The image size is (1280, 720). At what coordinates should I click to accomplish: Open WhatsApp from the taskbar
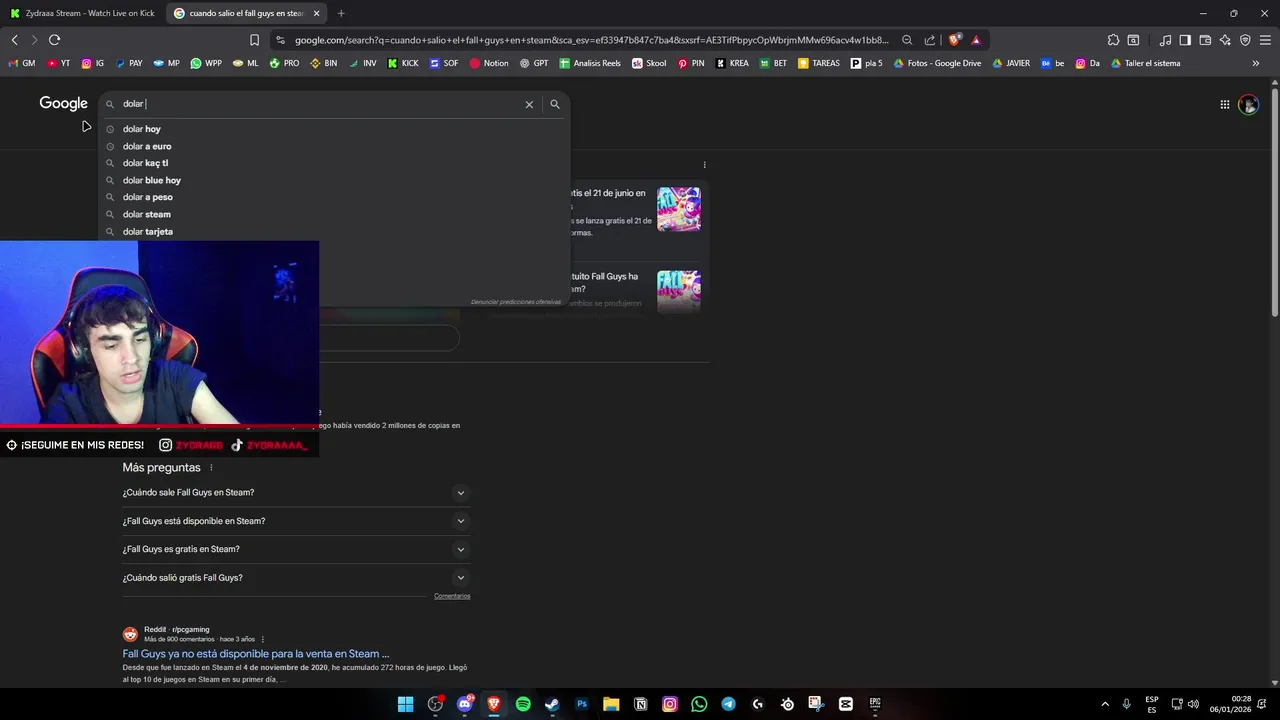point(699,704)
